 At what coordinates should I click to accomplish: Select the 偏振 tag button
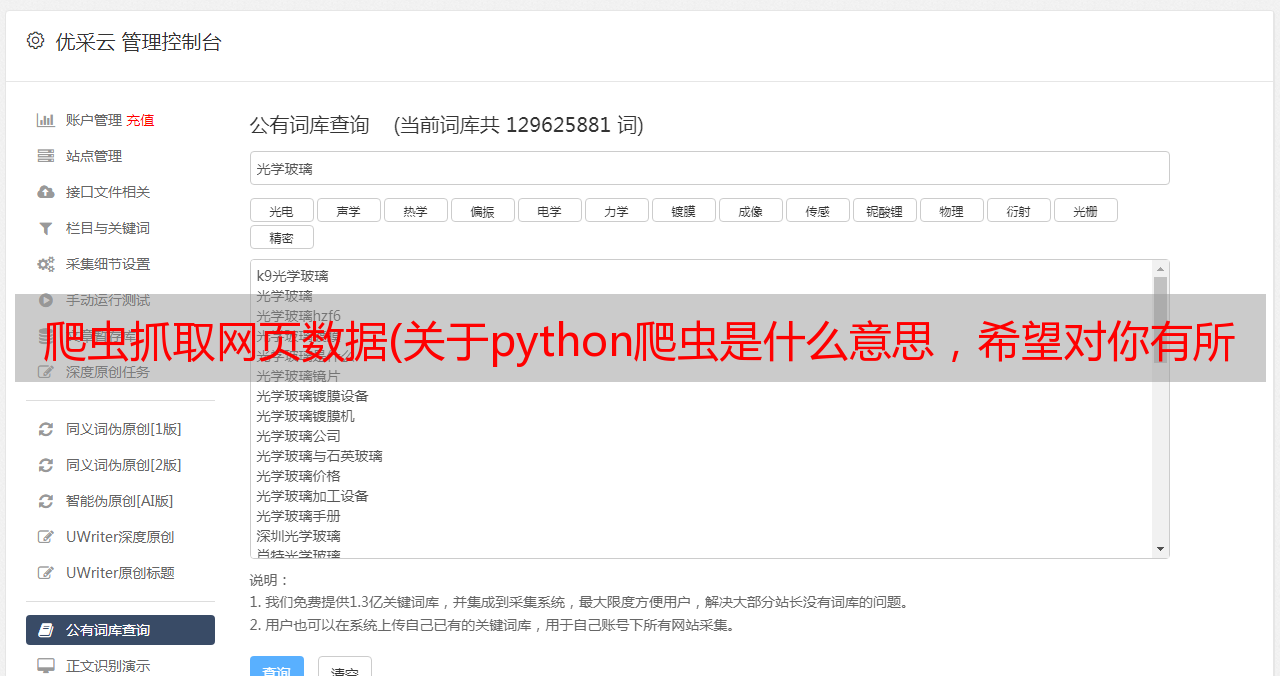click(x=483, y=210)
